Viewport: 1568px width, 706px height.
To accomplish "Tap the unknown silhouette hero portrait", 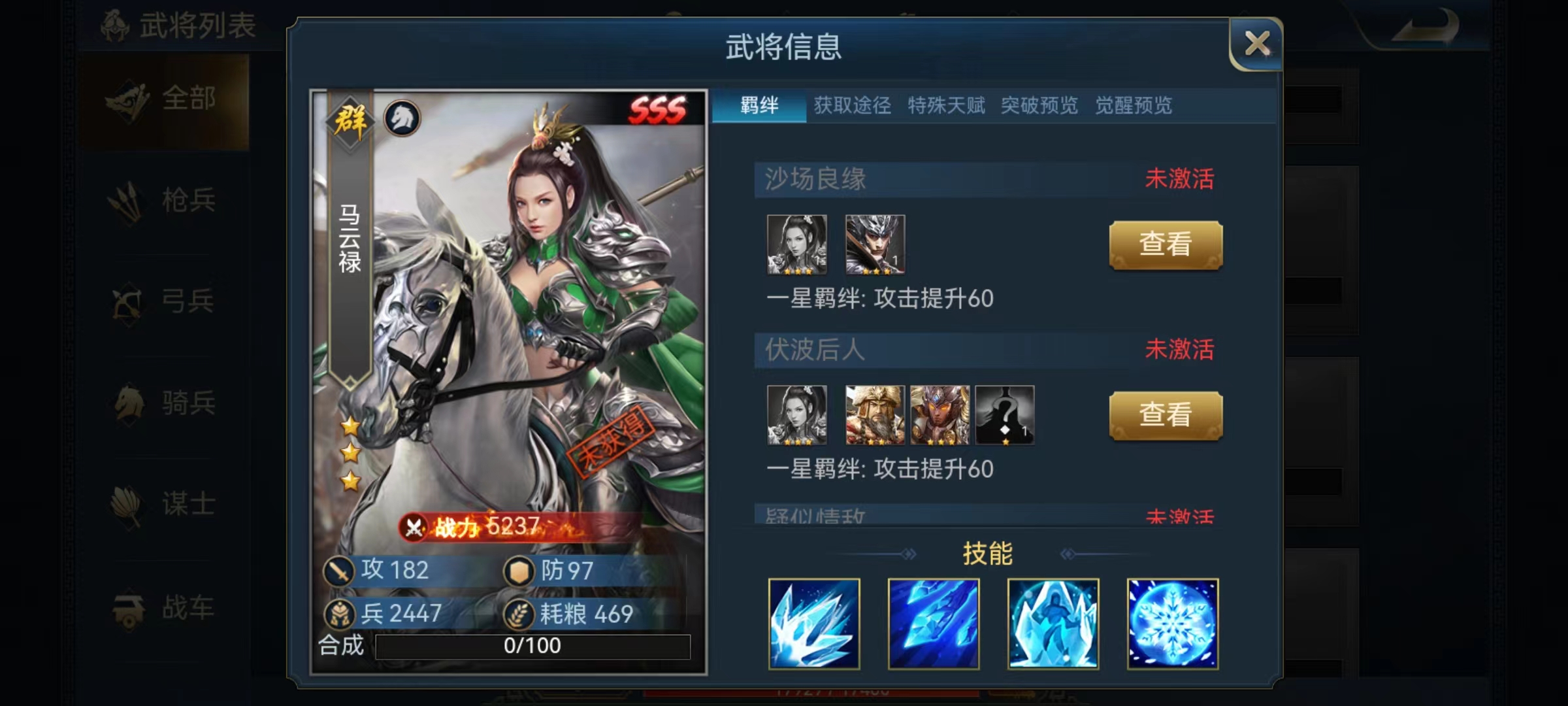I will click(1005, 415).
